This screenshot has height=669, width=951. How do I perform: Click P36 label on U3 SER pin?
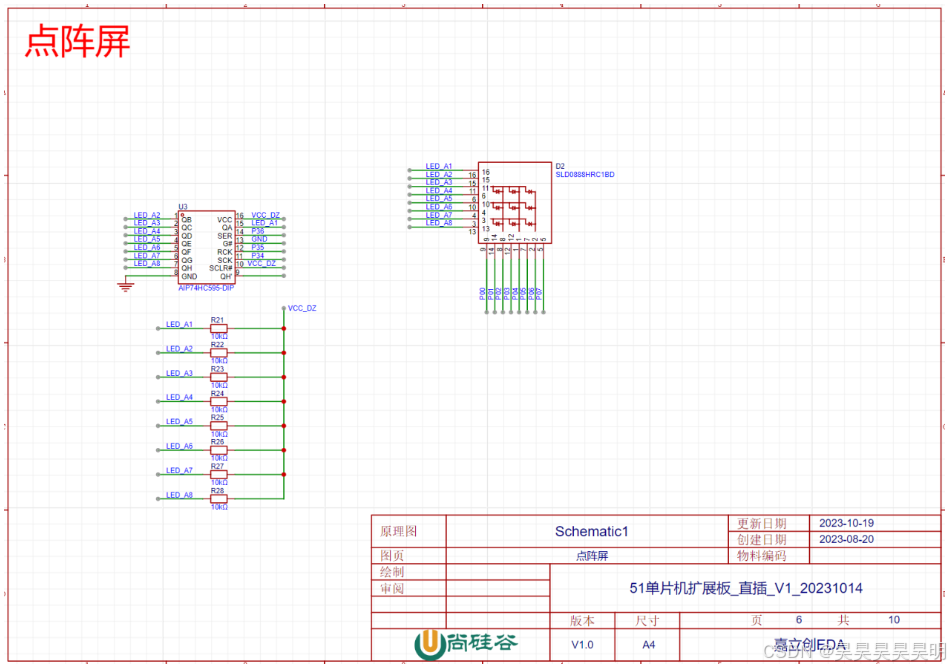click(x=258, y=231)
